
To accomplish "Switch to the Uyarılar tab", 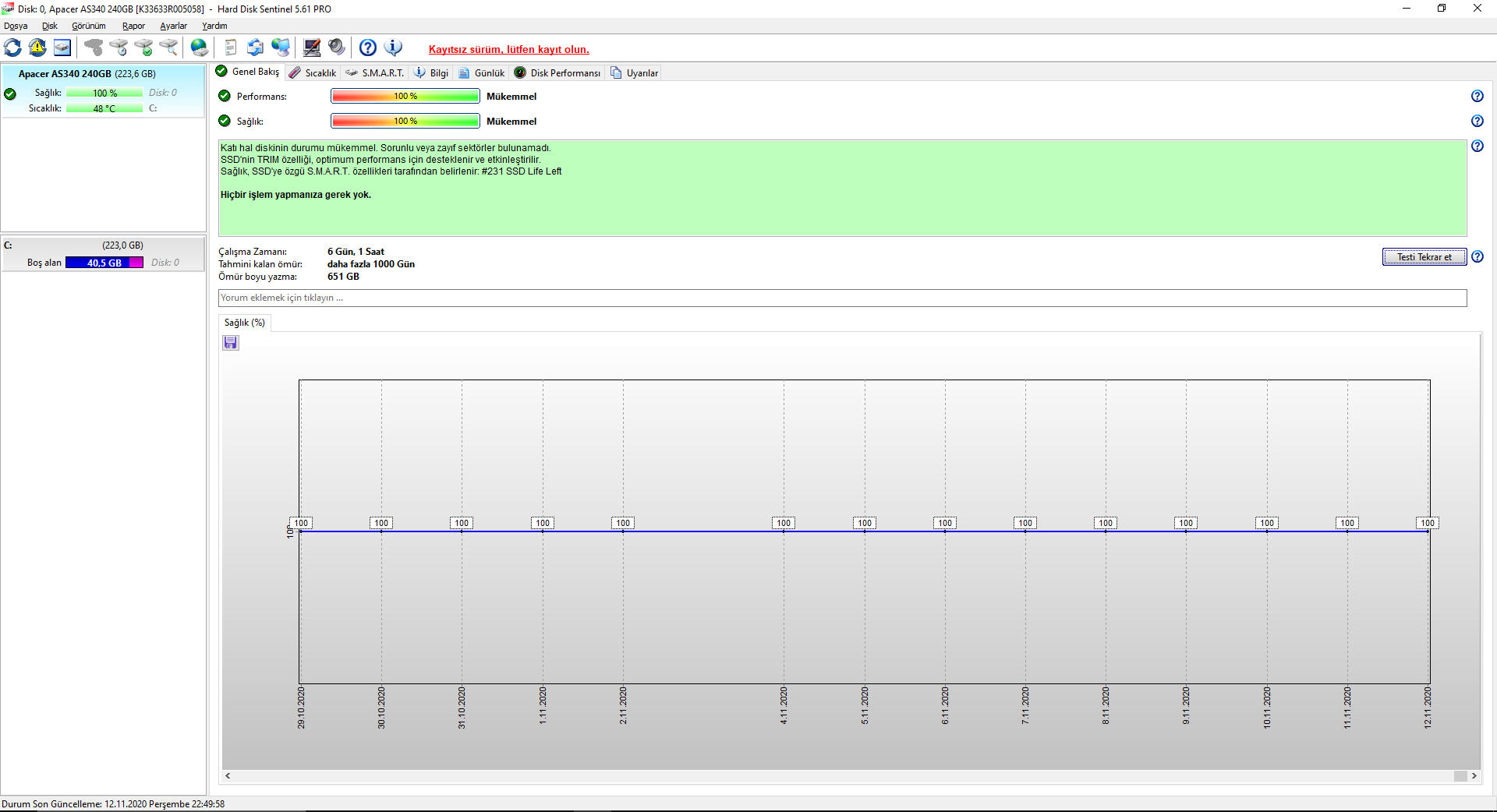I will (635, 72).
